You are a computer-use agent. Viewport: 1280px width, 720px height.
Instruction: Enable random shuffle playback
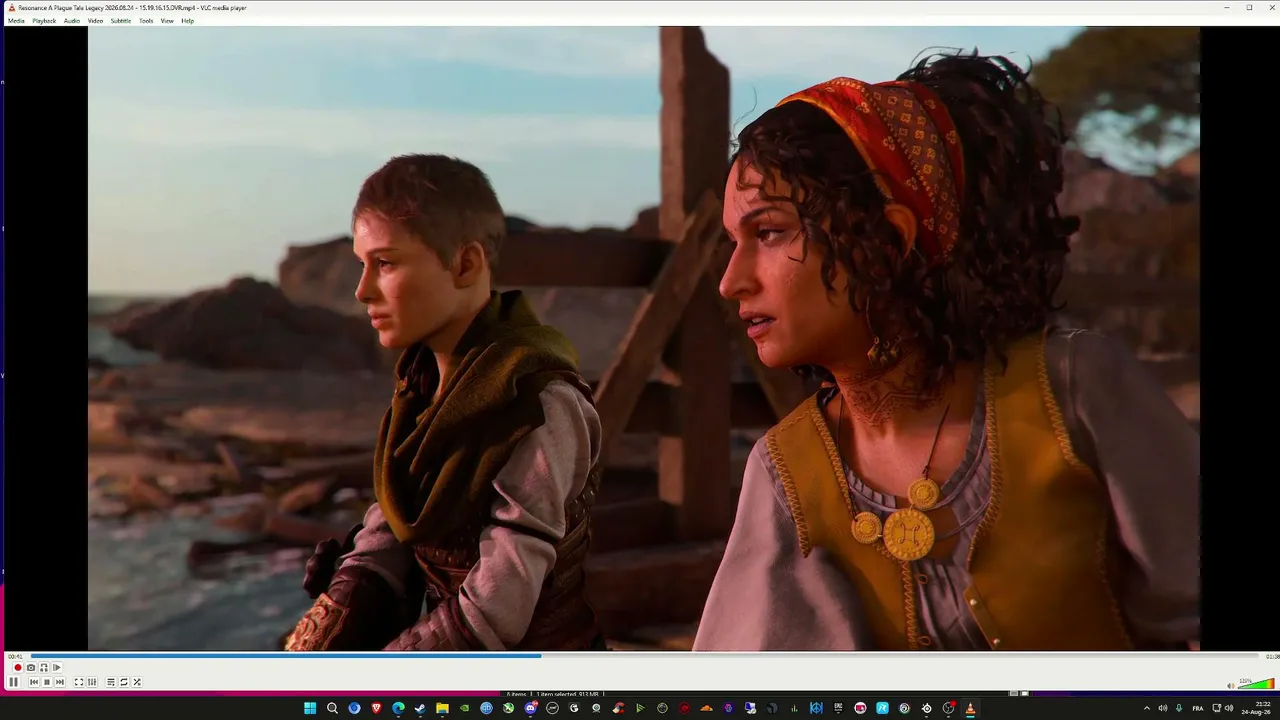point(137,682)
